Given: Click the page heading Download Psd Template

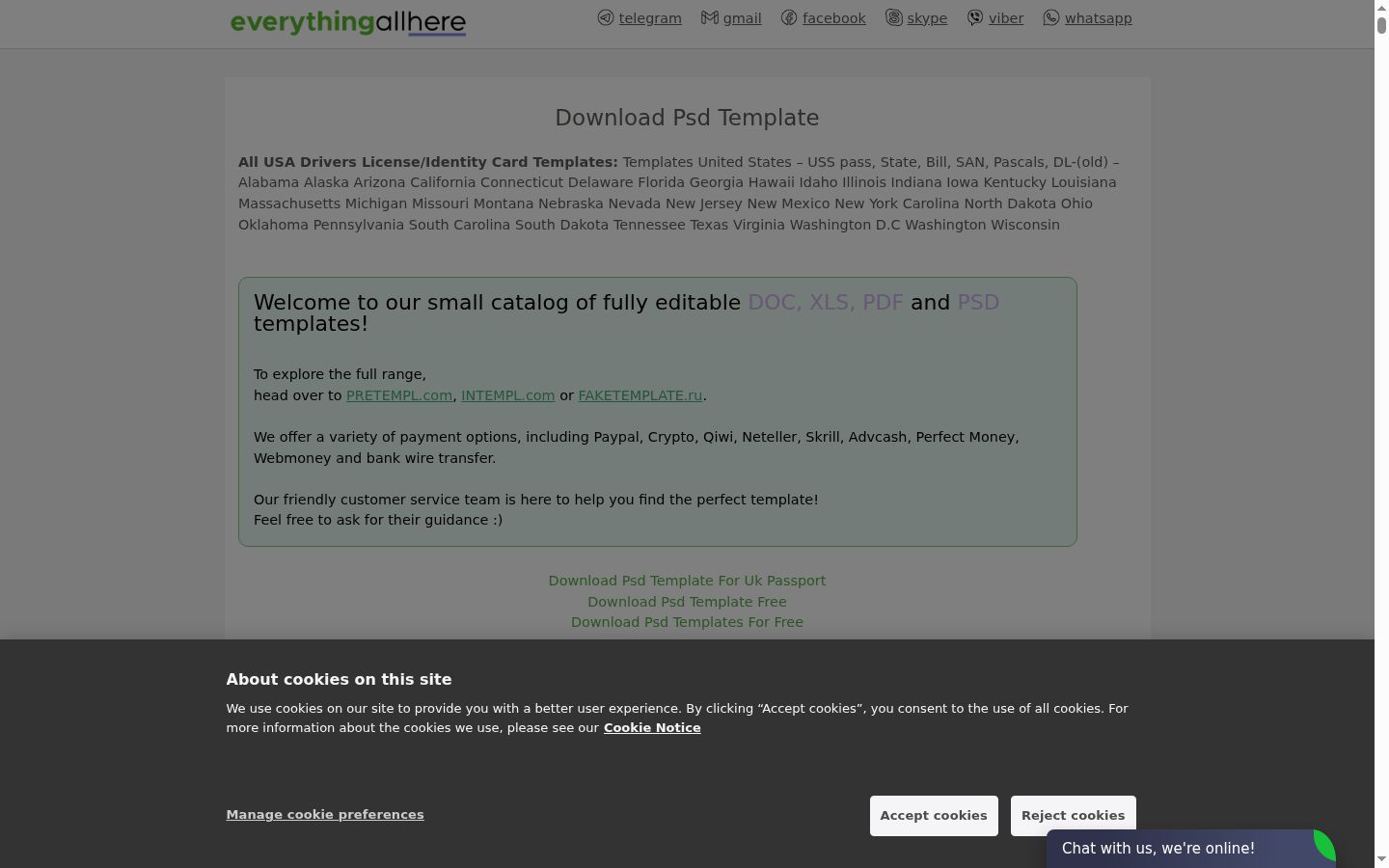Looking at the screenshot, I should [687, 118].
